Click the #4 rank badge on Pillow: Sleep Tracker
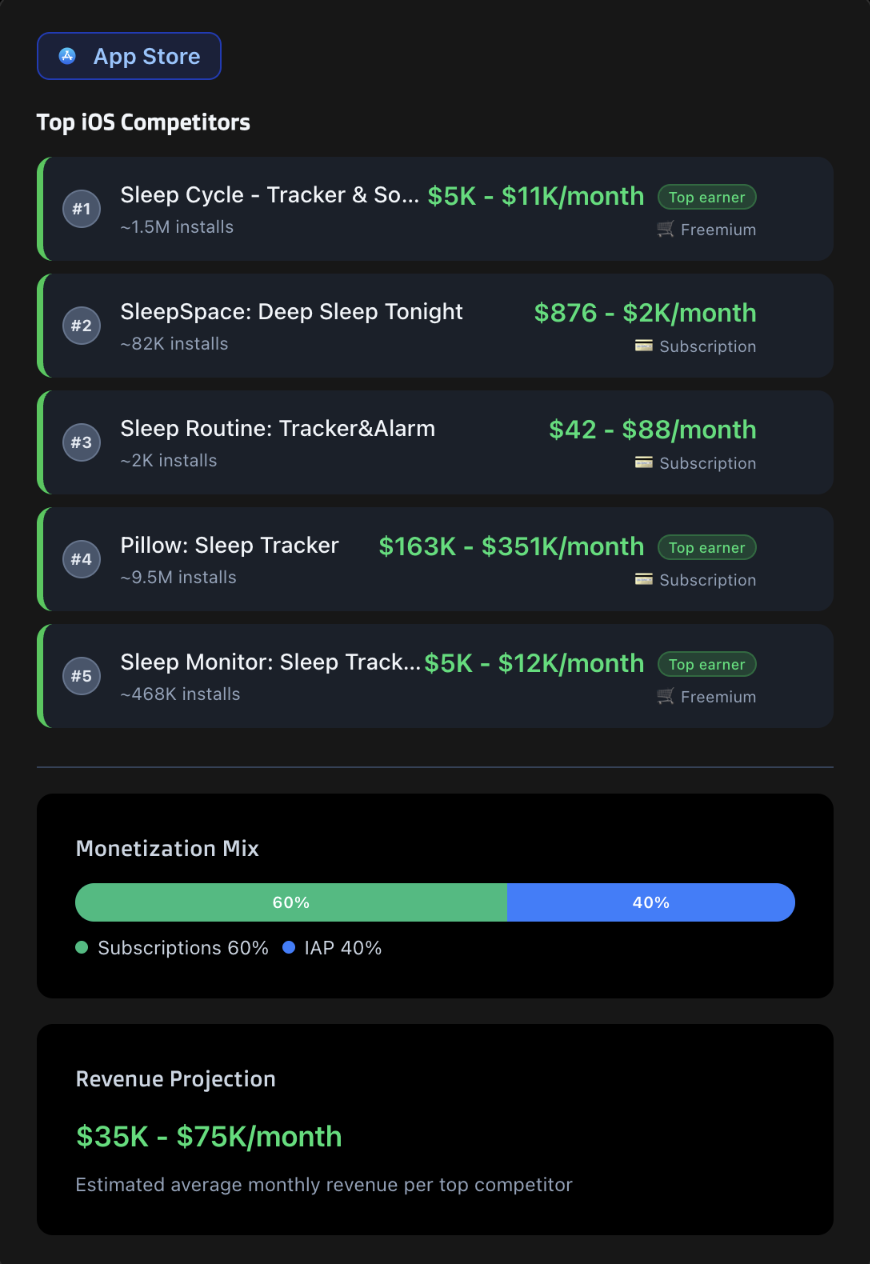The width and height of the screenshot is (870, 1264). [x=81, y=559]
